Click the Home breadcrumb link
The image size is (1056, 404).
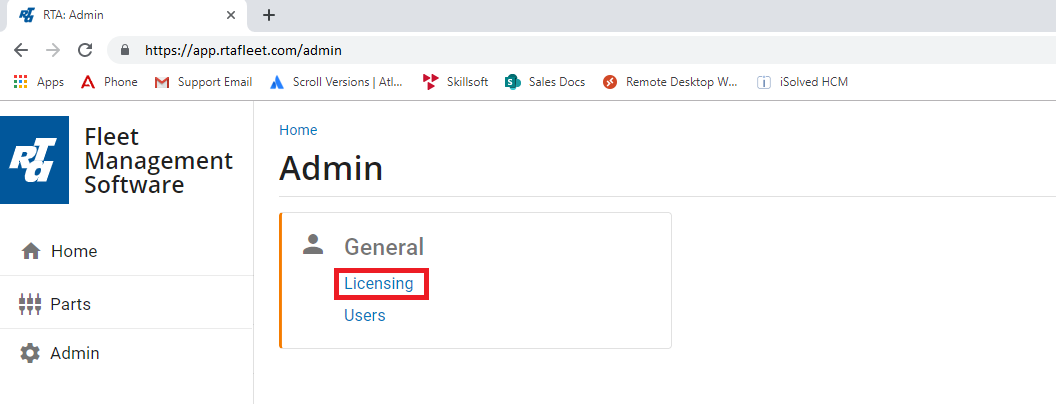pyautogui.click(x=298, y=130)
